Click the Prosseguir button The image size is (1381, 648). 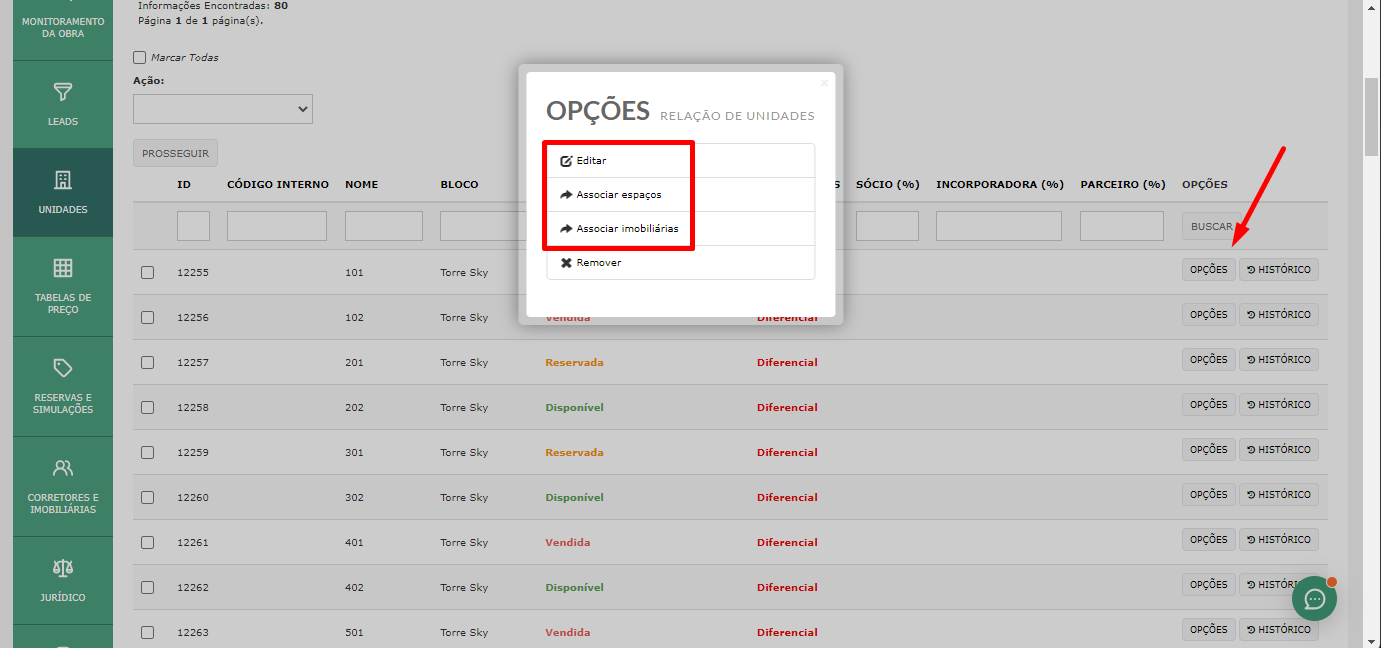(175, 154)
